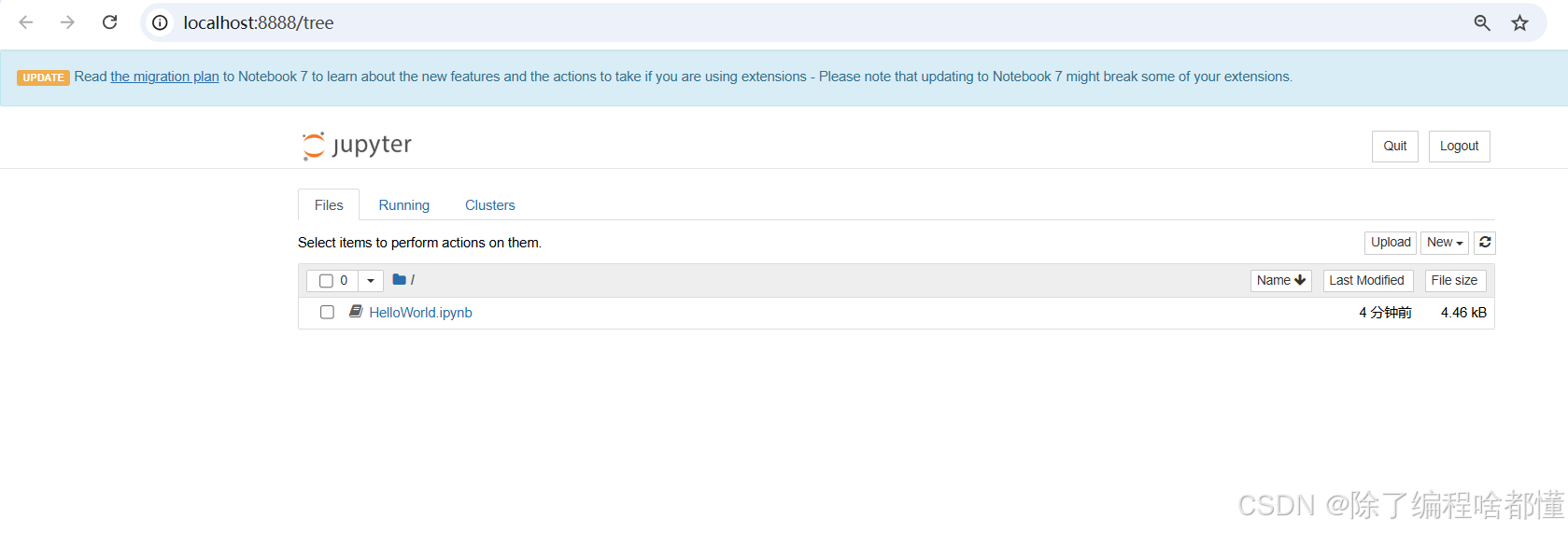Open the Running tab
The height and width of the screenshot is (533, 1568).
[x=404, y=205]
